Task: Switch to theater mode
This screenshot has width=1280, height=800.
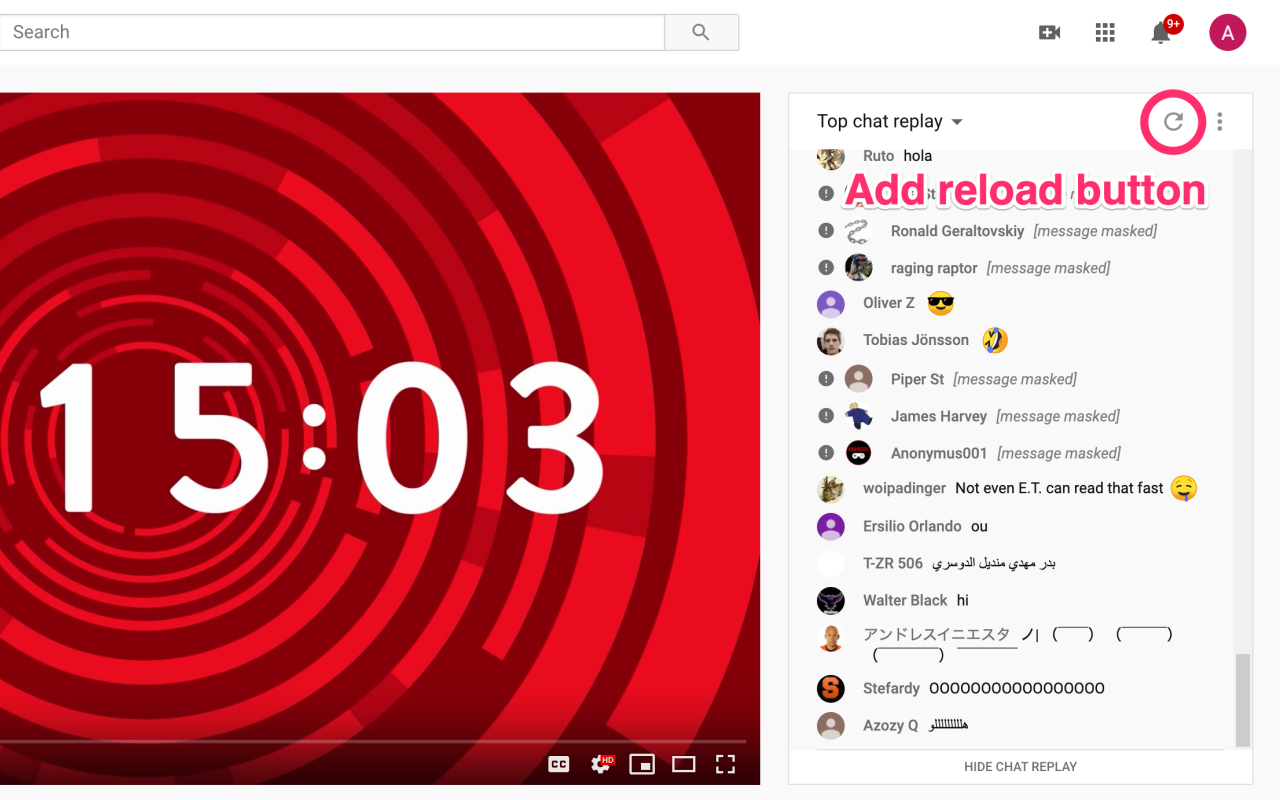Action: [x=683, y=764]
